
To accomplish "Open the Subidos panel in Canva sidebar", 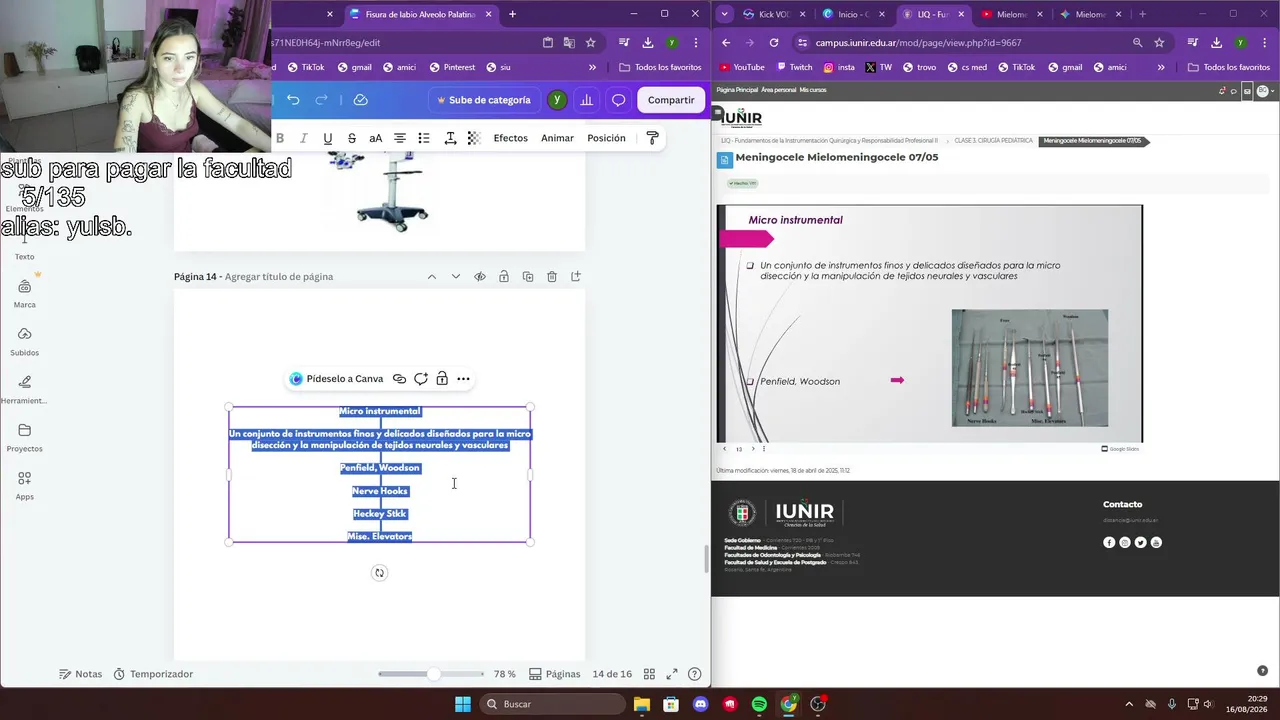I will [25, 341].
